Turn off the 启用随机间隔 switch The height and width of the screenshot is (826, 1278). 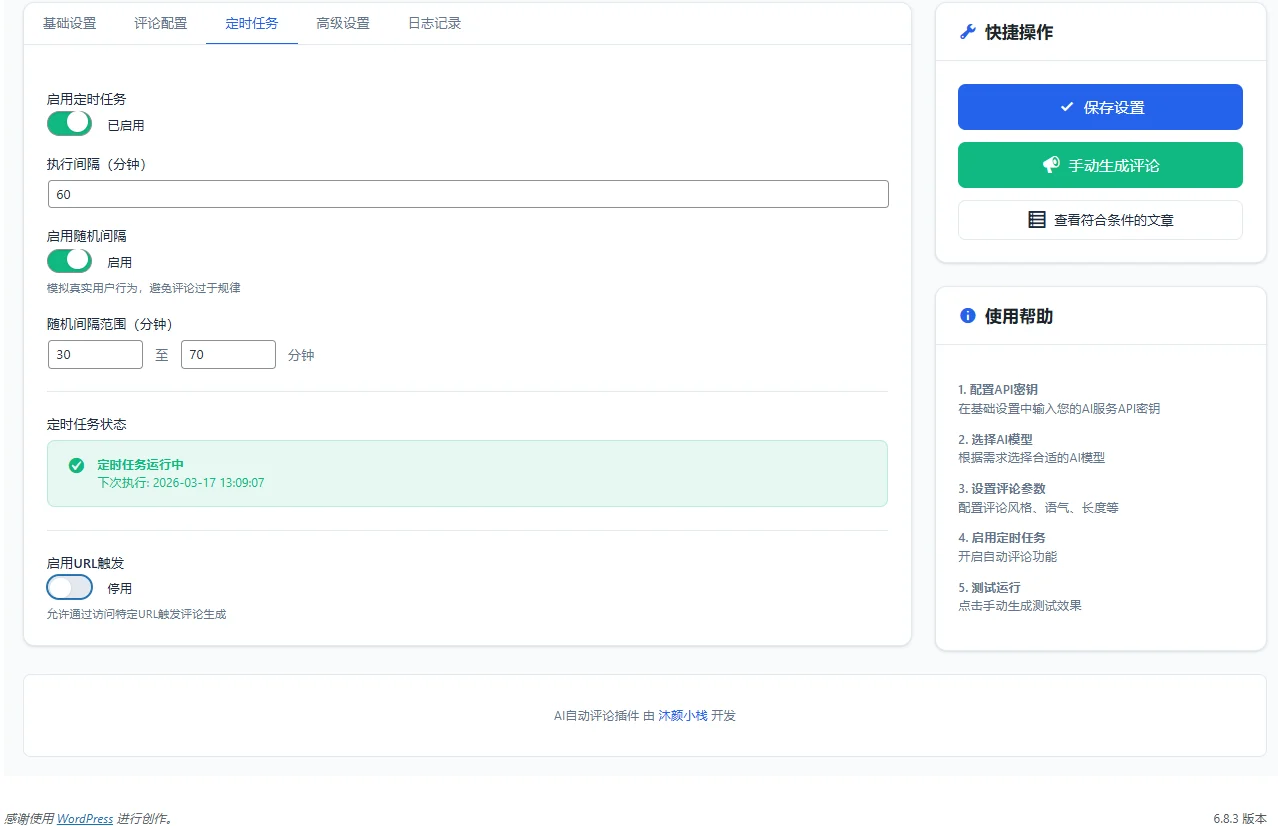(69, 261)
